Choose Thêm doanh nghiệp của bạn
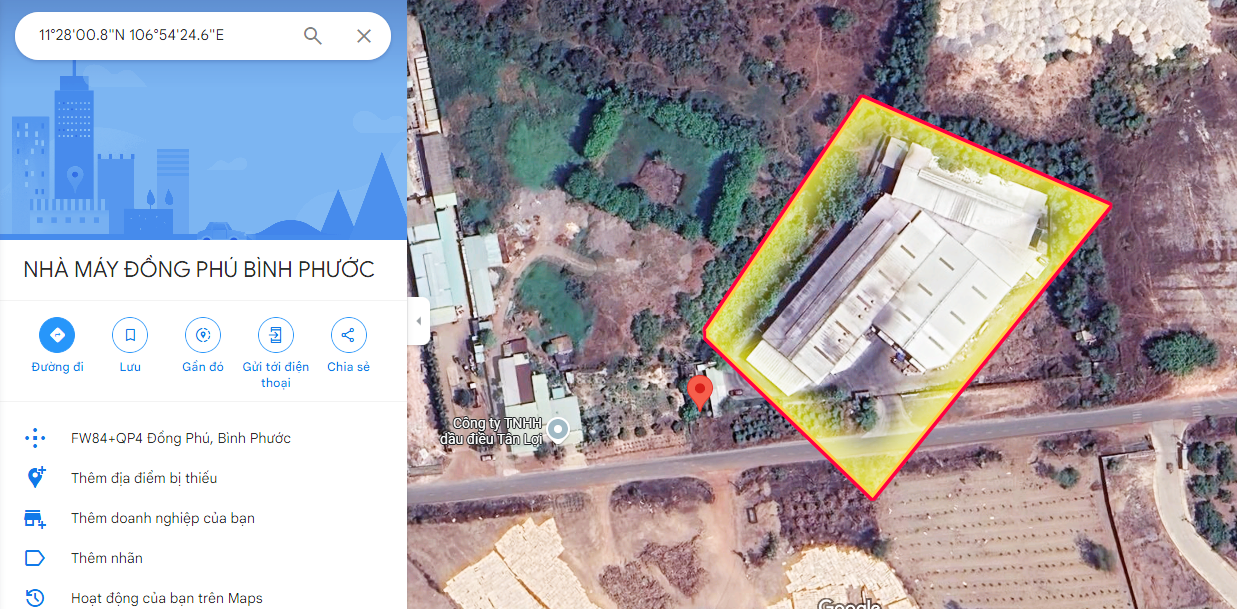Image resolution: width=1237 pixels, height=609 pixels. pyautogui.click(x=163, y=518)
